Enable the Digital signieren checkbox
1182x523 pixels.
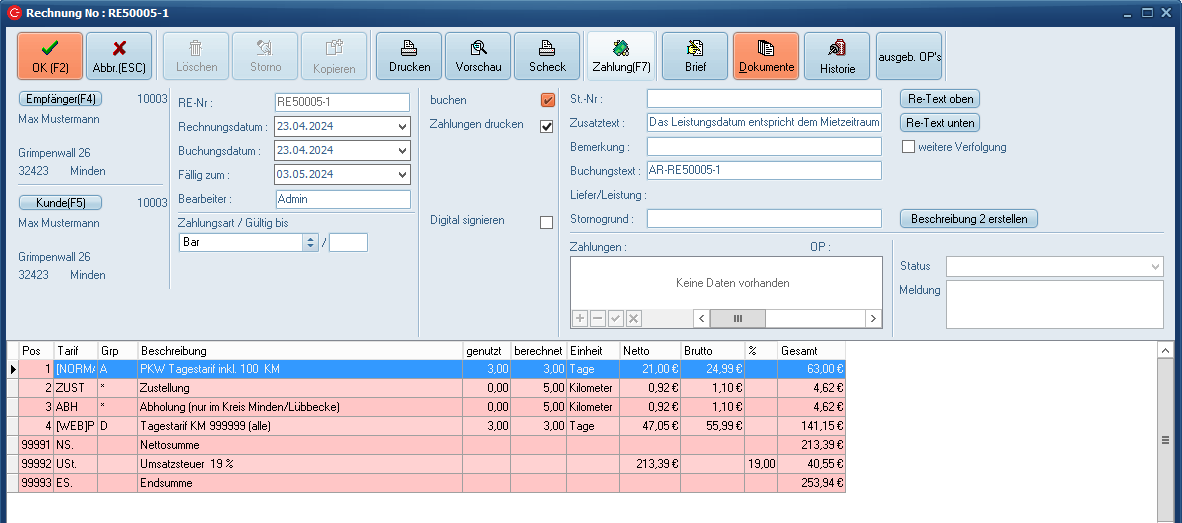(x=547, y=222)
